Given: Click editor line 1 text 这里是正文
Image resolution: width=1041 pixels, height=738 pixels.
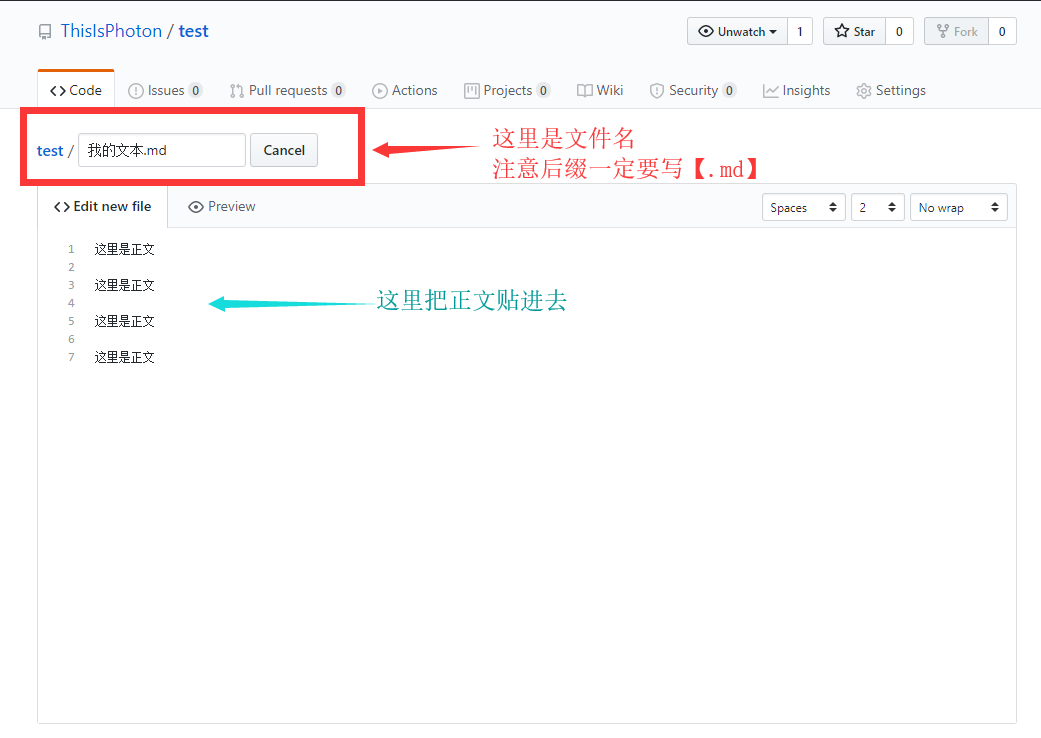Looking at the screenshot, I should click(124, 249).
